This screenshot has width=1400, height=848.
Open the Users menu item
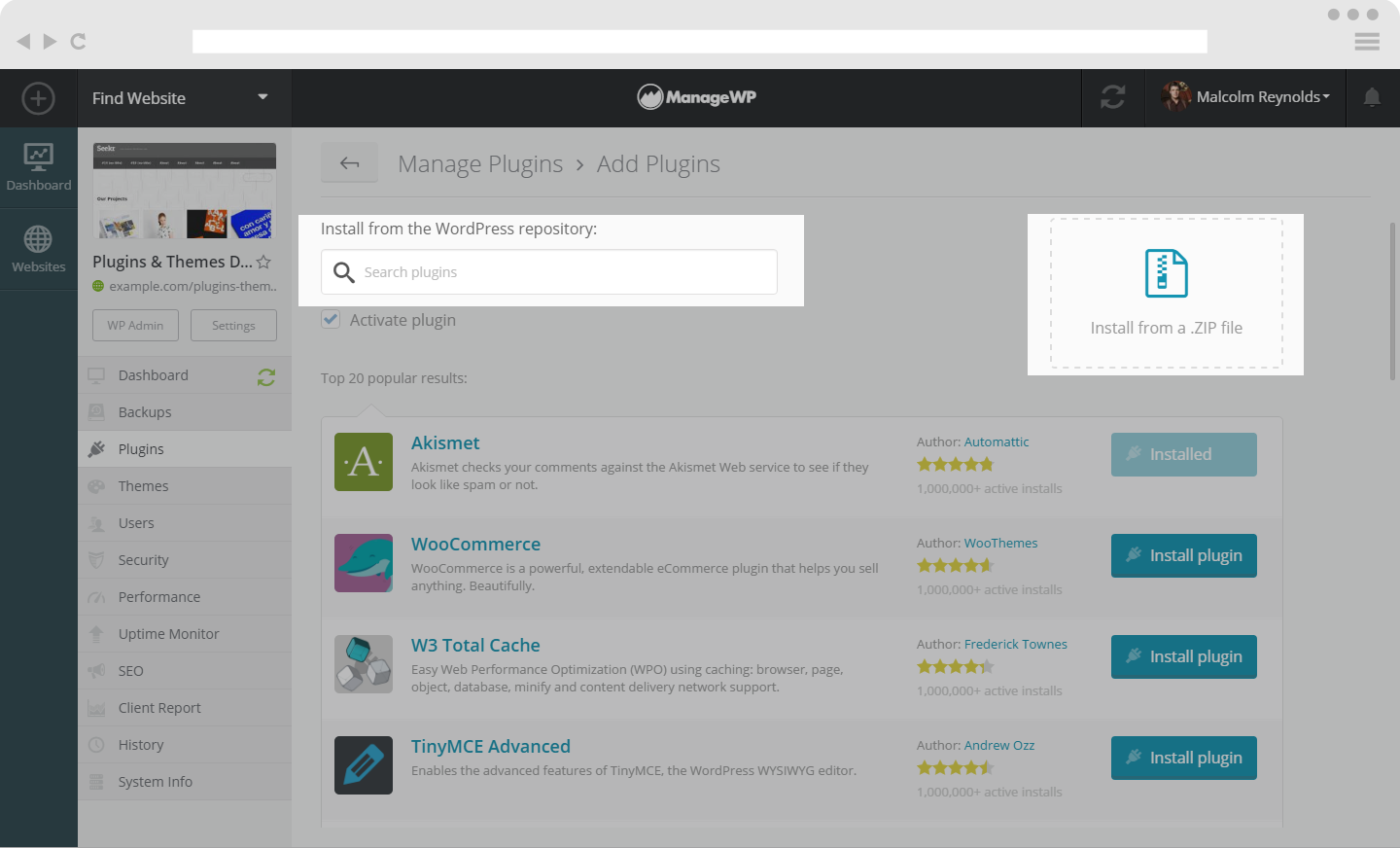click(x=185, y=523)
